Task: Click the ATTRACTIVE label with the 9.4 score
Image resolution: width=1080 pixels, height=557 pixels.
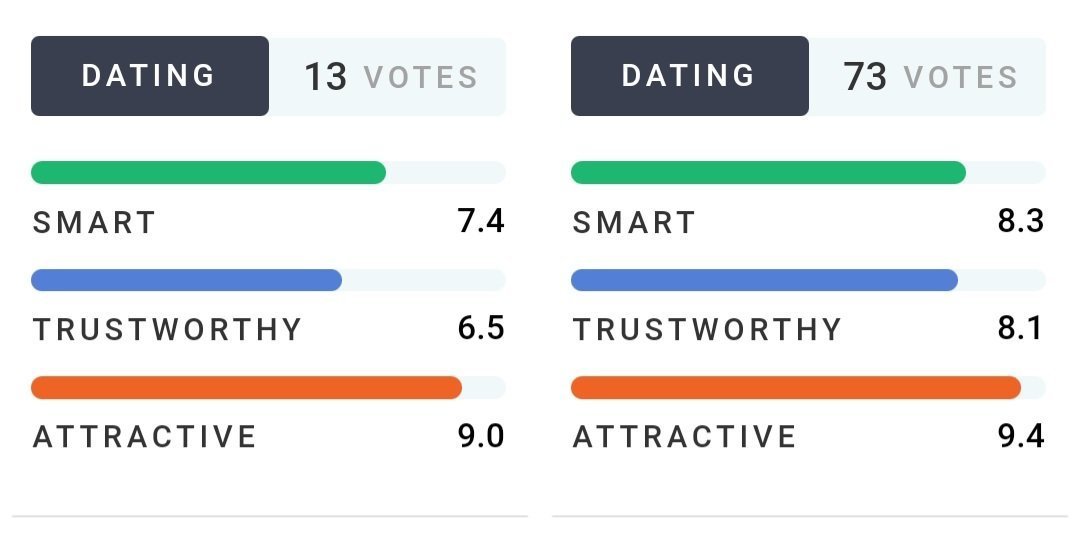Action: pos(685,437)
